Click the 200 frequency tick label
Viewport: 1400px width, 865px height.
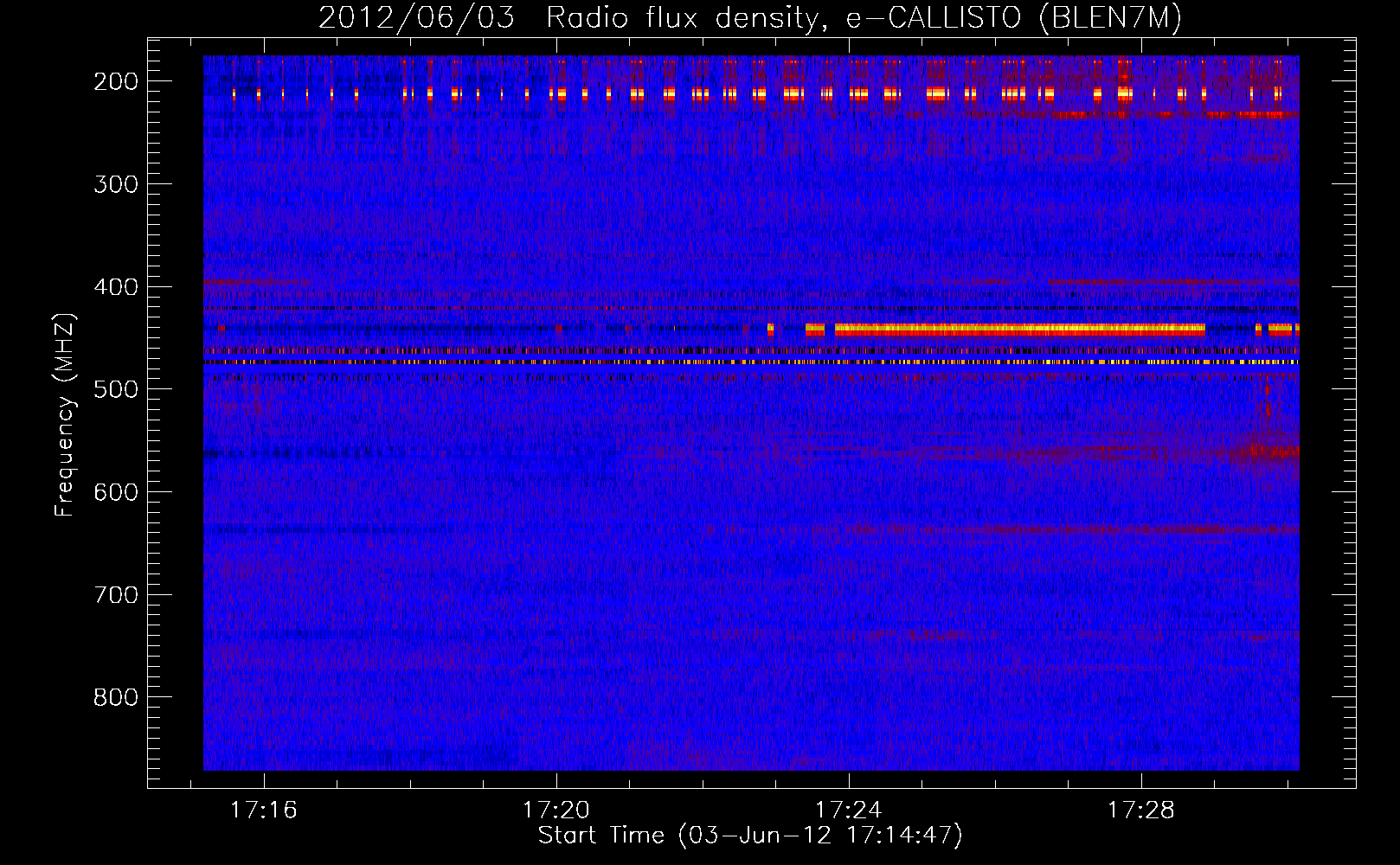(116, 81)
